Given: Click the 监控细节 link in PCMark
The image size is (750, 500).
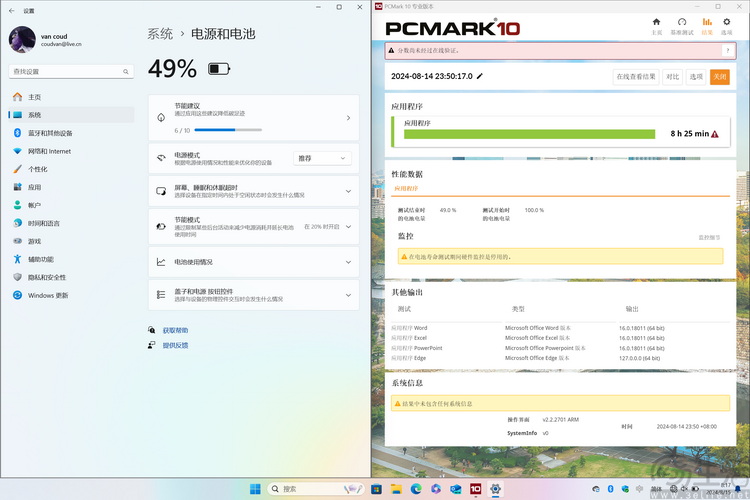Looking at the screenshot, I should coord(709,237).
